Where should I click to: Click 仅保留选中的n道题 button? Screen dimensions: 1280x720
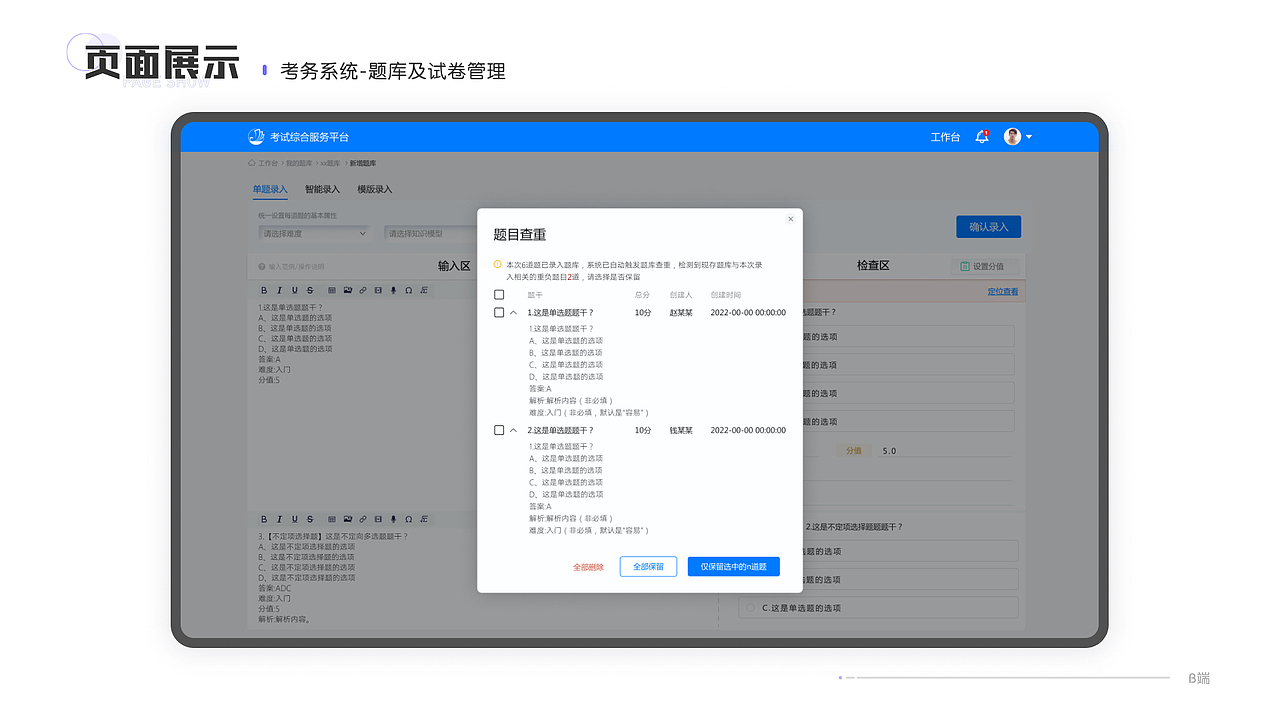coord(734,567)
